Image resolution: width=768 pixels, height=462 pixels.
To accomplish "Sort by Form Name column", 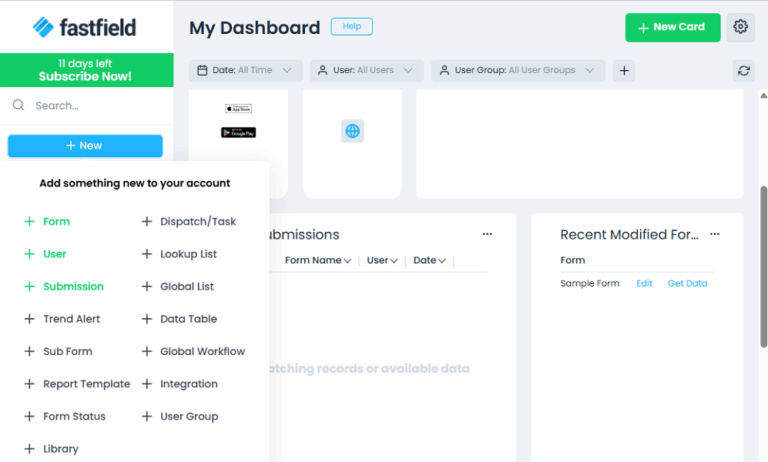I will click(317, 260).
